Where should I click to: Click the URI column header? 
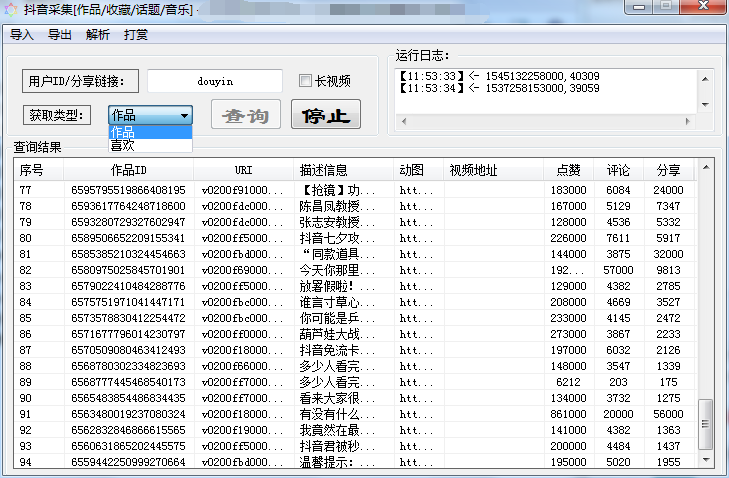(x=244, y=170)
